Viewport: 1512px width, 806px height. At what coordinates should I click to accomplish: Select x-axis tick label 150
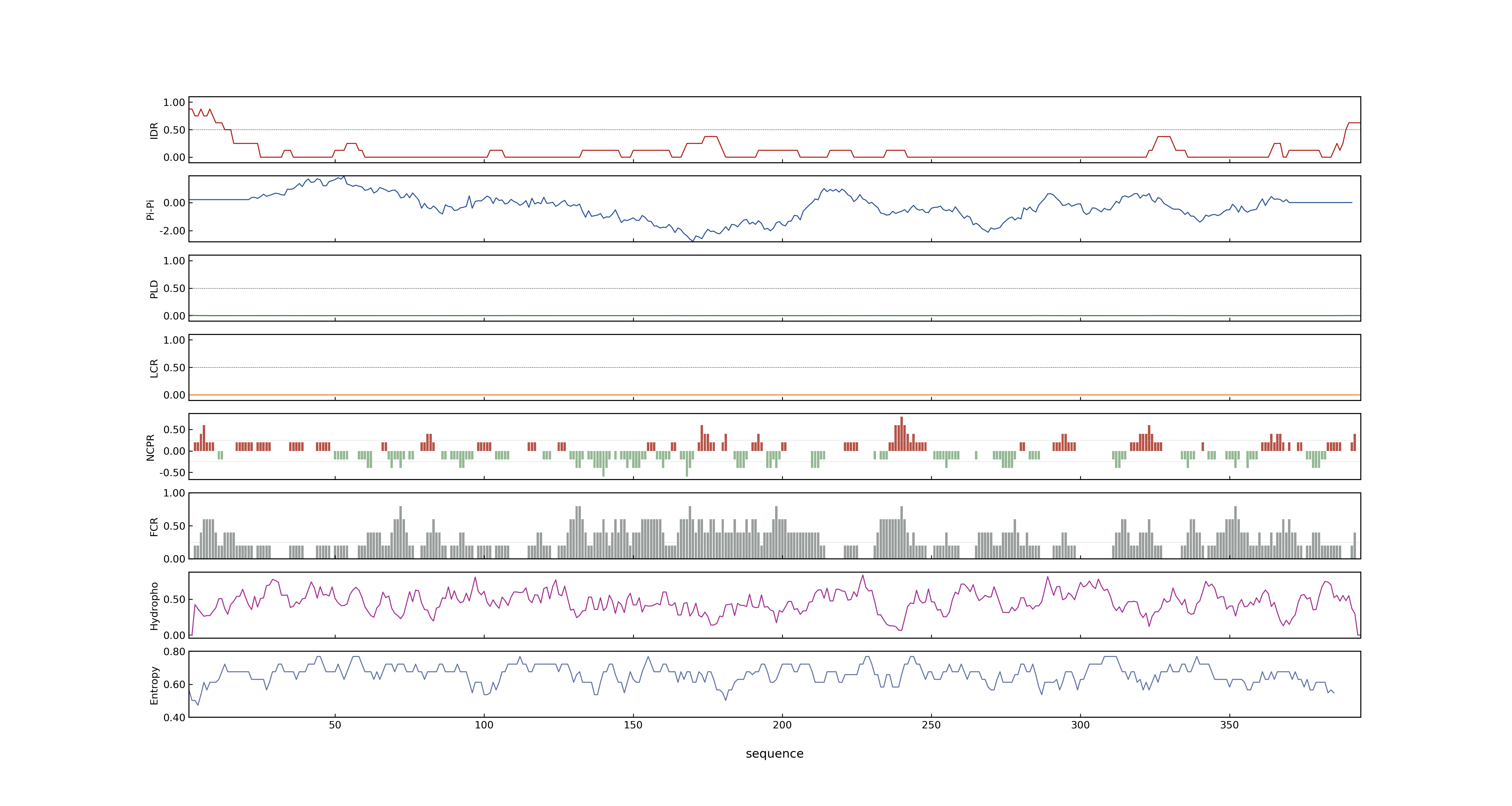[633, 725]
